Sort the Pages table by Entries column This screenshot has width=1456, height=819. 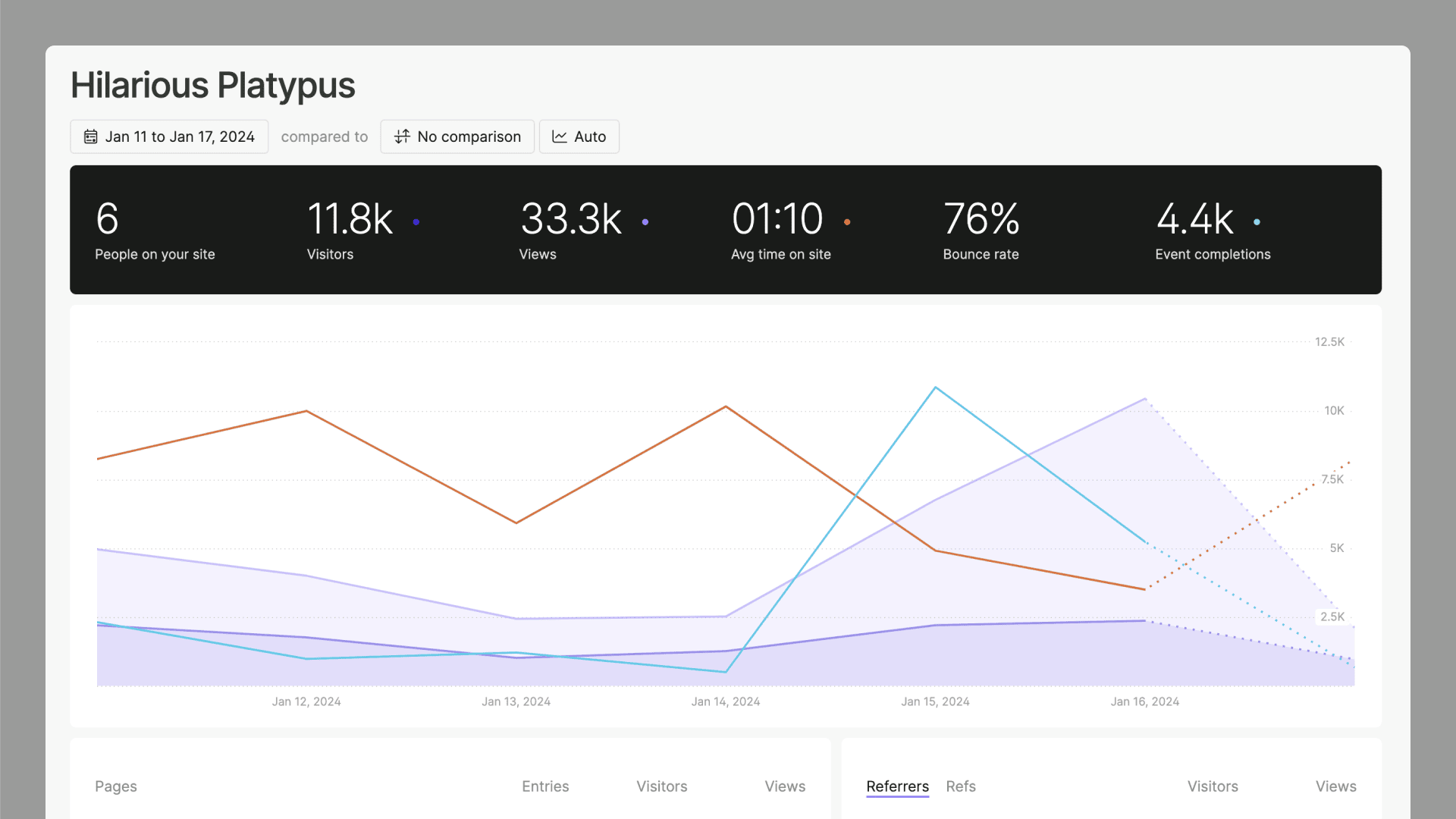(545, 786)
